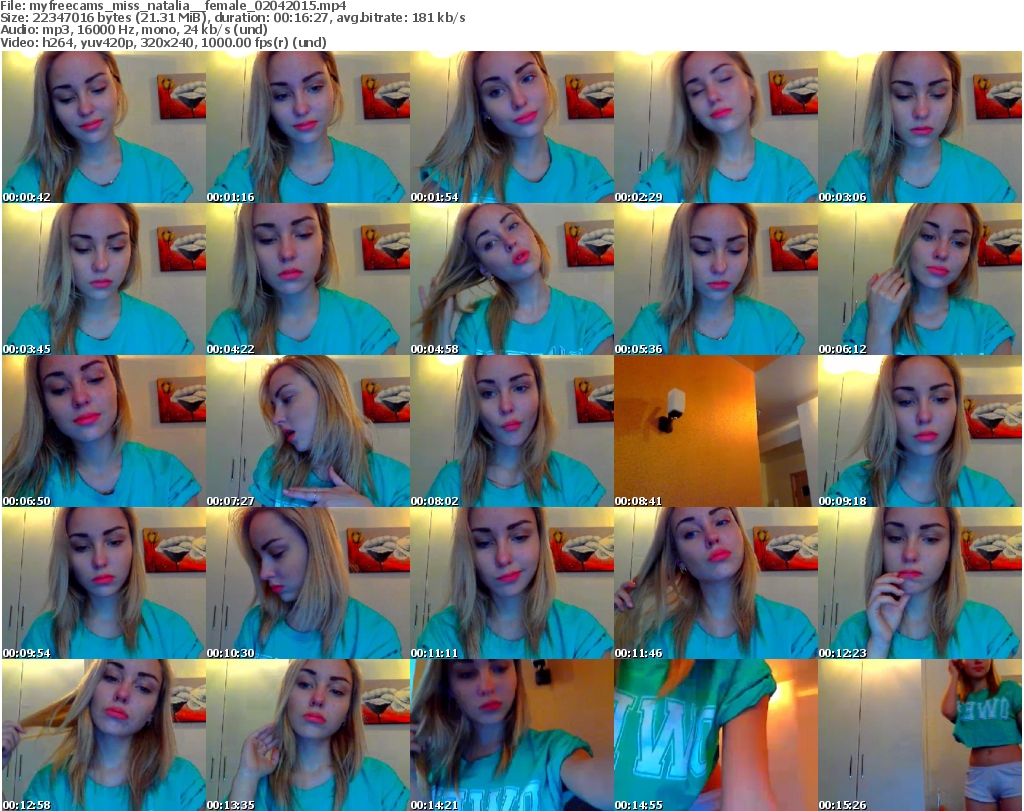The width and height of the screenshot is (1024, 811).
Task: Open the frame at 00:03:45
Action: [104, 279]
